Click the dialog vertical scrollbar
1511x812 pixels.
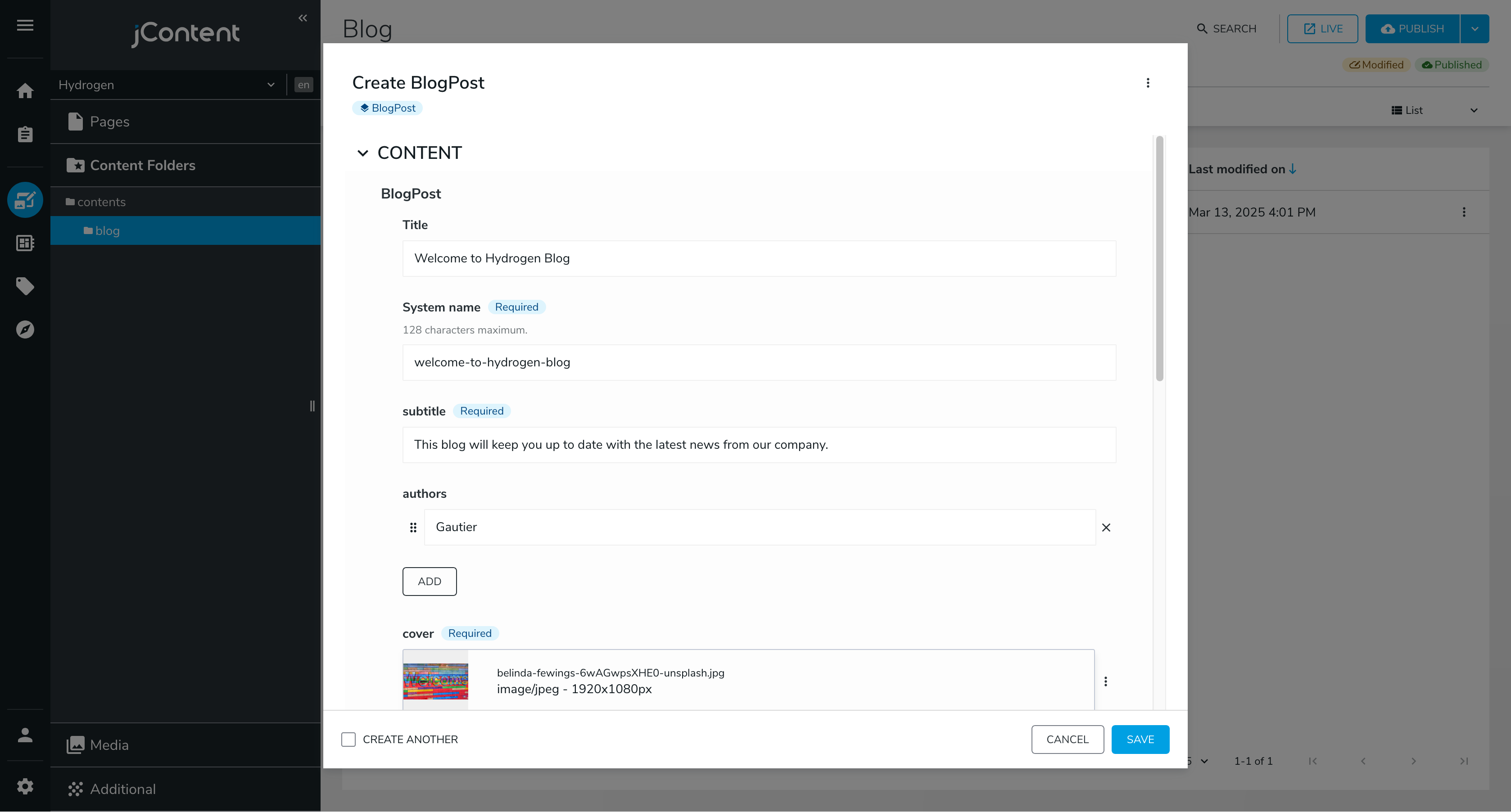pyautogui.click(x=1159, y=258)
